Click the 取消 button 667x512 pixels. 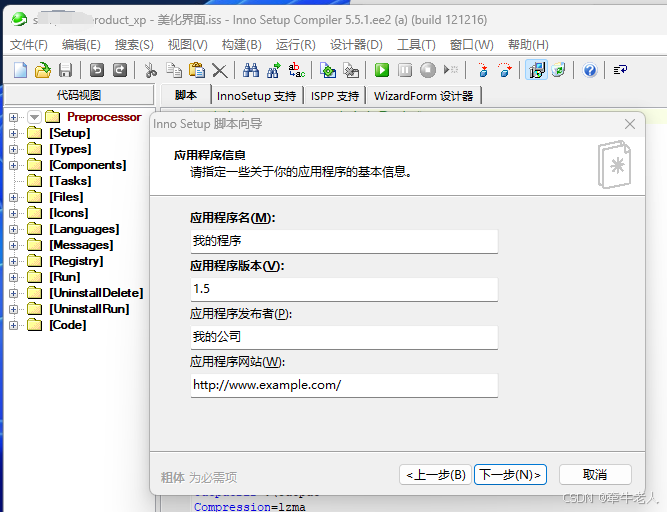coord(595,475)
